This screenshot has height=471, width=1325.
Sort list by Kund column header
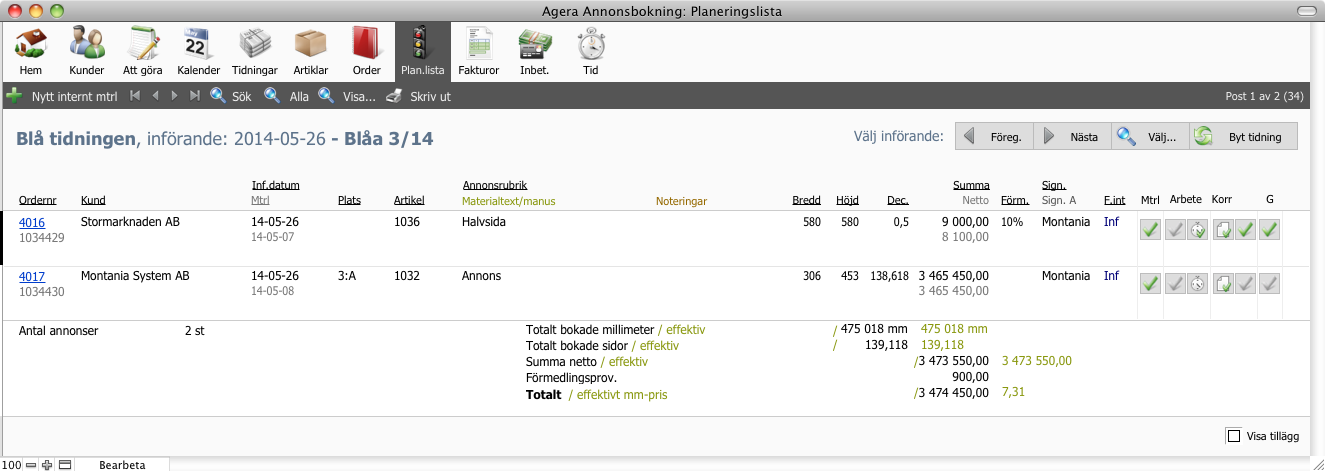pos(93,200)
